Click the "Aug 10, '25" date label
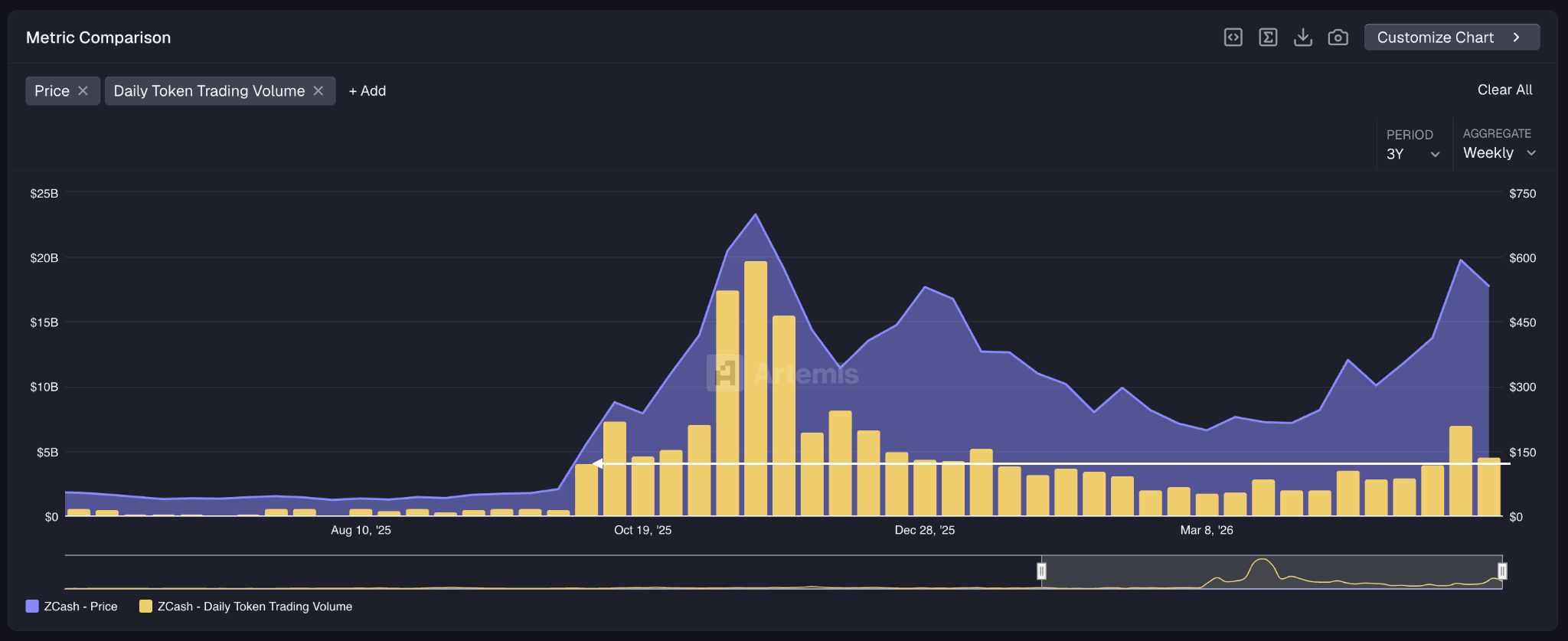The image size is (1568, 641). click(361, 530)
